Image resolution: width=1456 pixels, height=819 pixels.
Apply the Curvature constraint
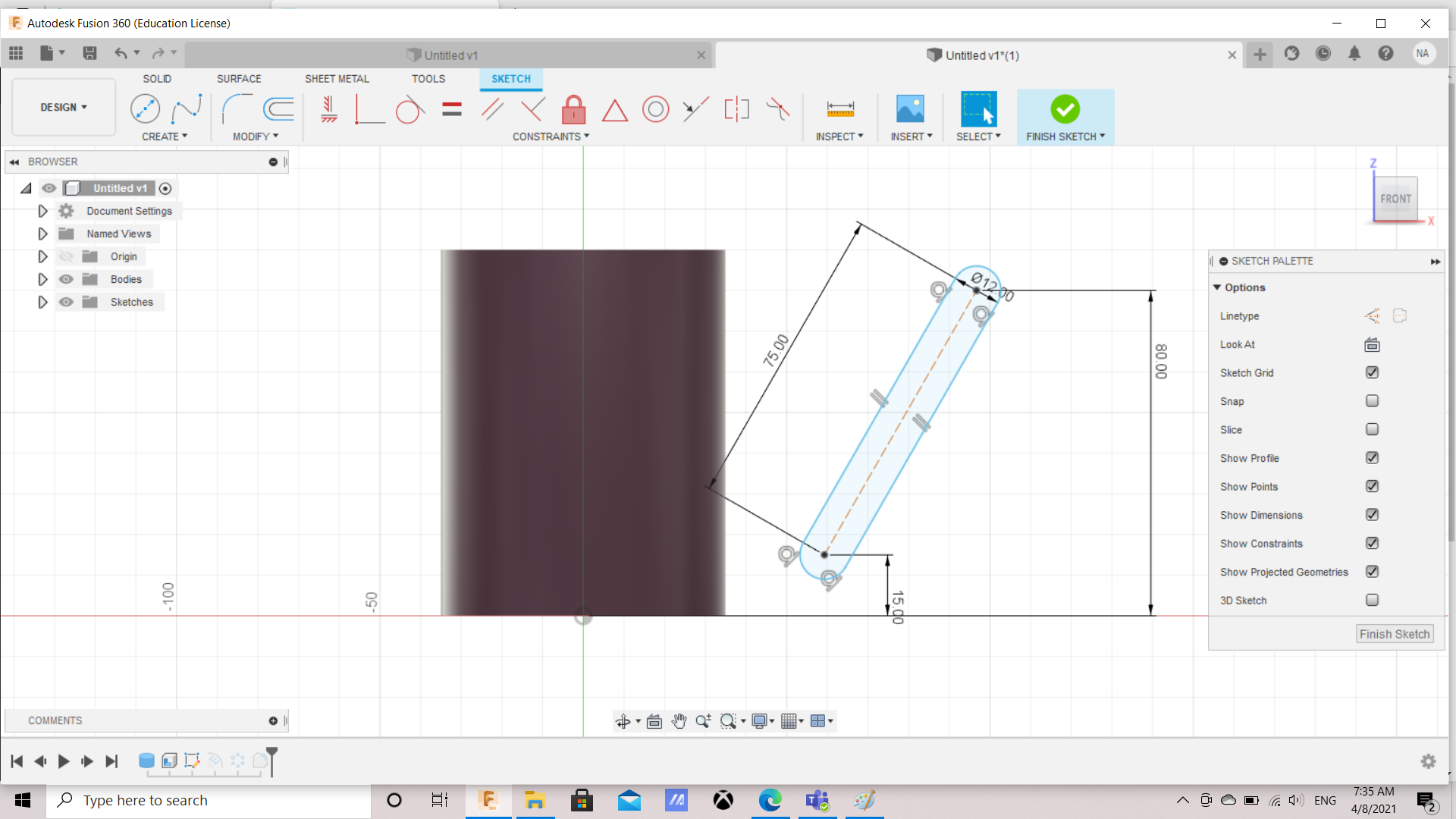click(778, 109)
